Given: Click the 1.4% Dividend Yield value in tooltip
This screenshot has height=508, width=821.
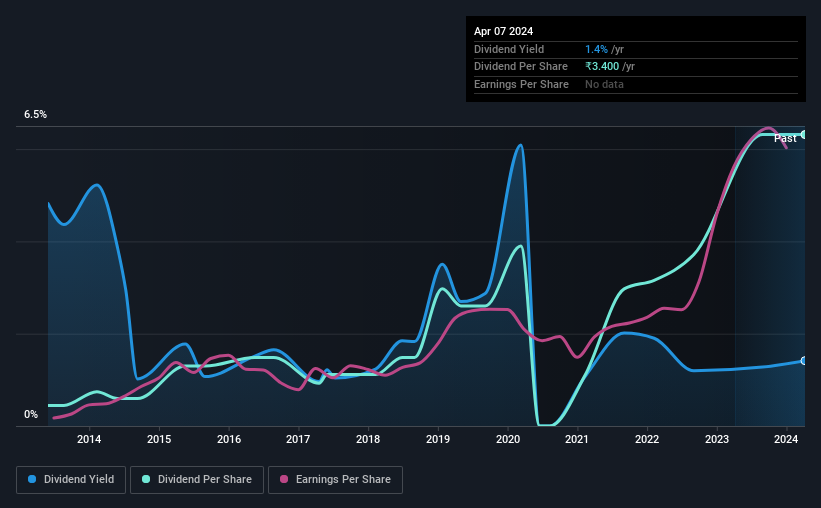Looking at the screenshot, I should [596, 49].
